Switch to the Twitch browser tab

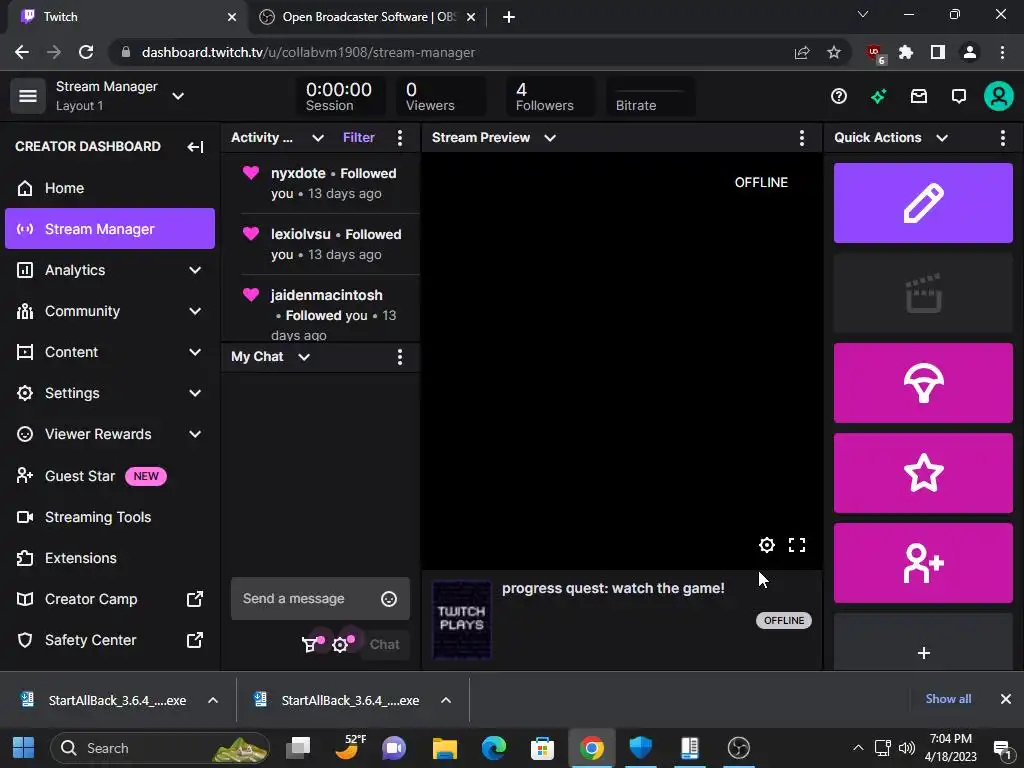pyautogui.click(x=127, y=17)
